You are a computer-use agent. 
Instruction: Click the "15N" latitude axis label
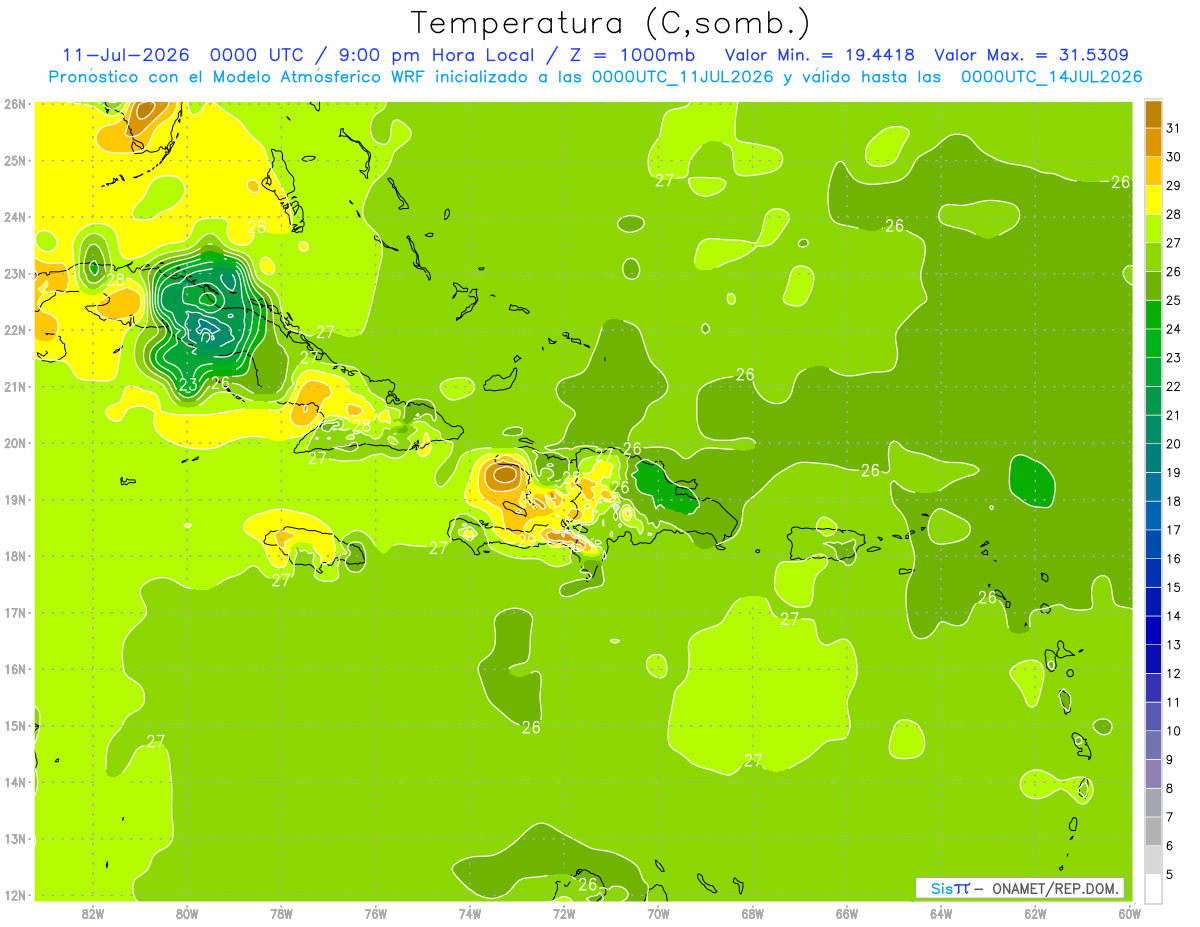[x=14, y=726]
